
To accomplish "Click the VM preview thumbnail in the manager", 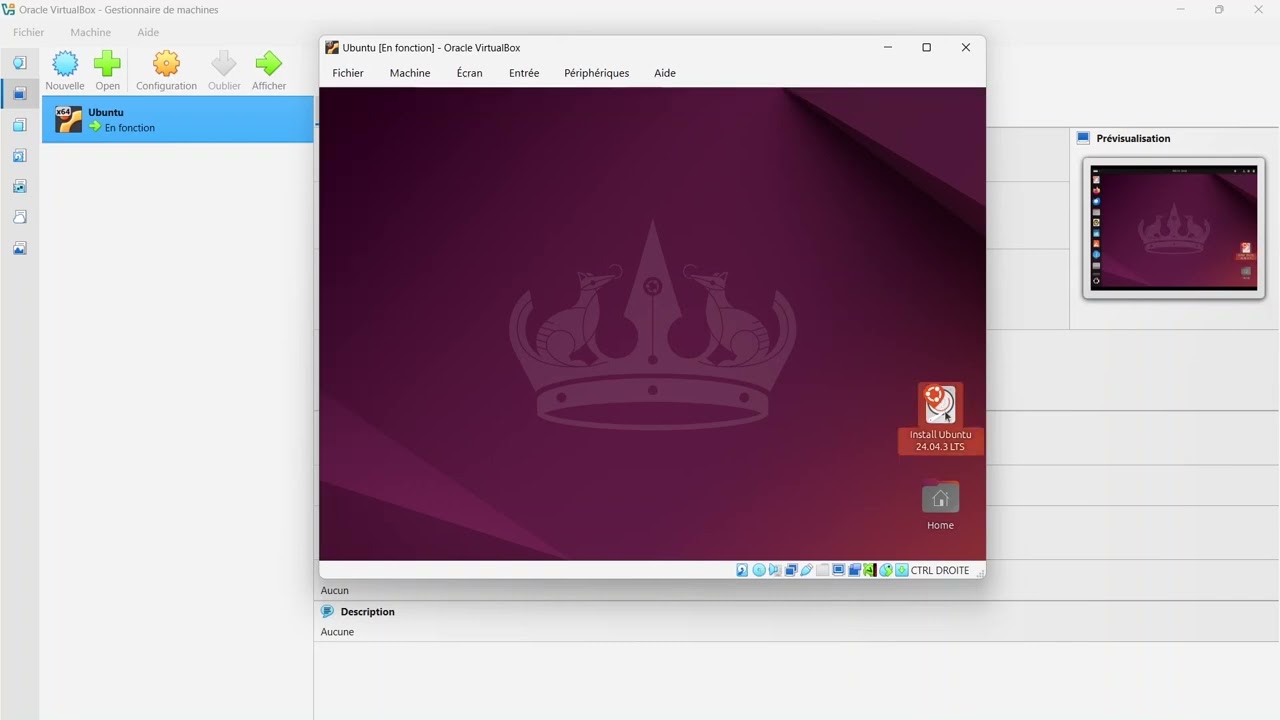I will 1174,228.
